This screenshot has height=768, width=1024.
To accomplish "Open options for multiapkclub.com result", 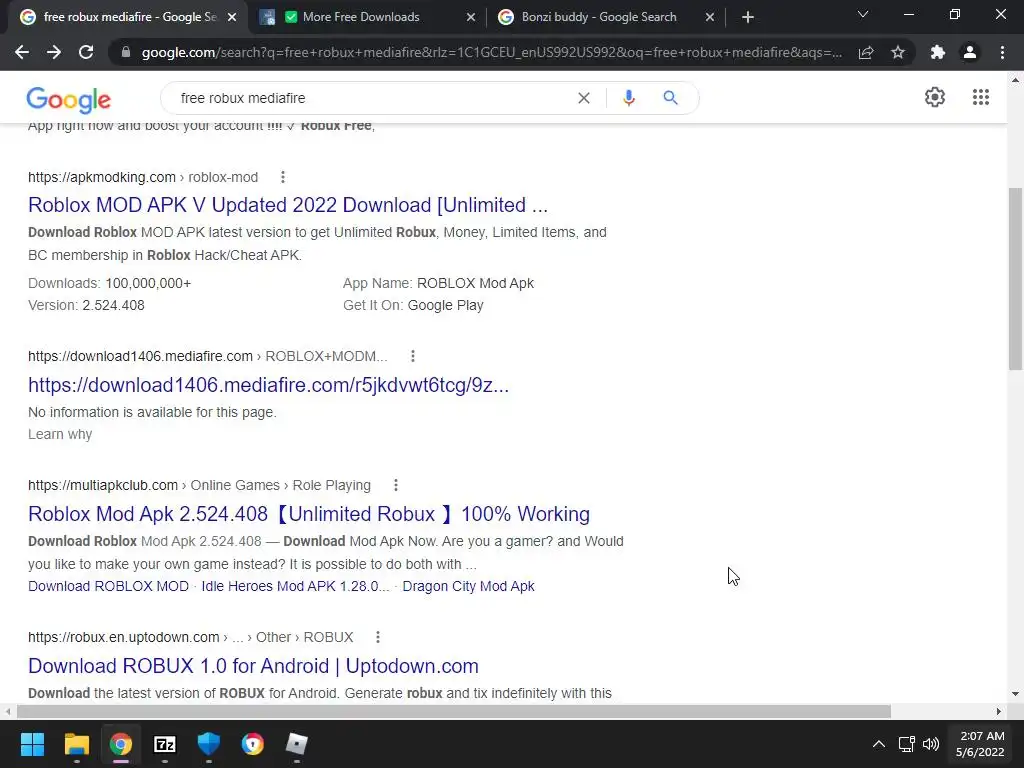I will coord(396,485).
